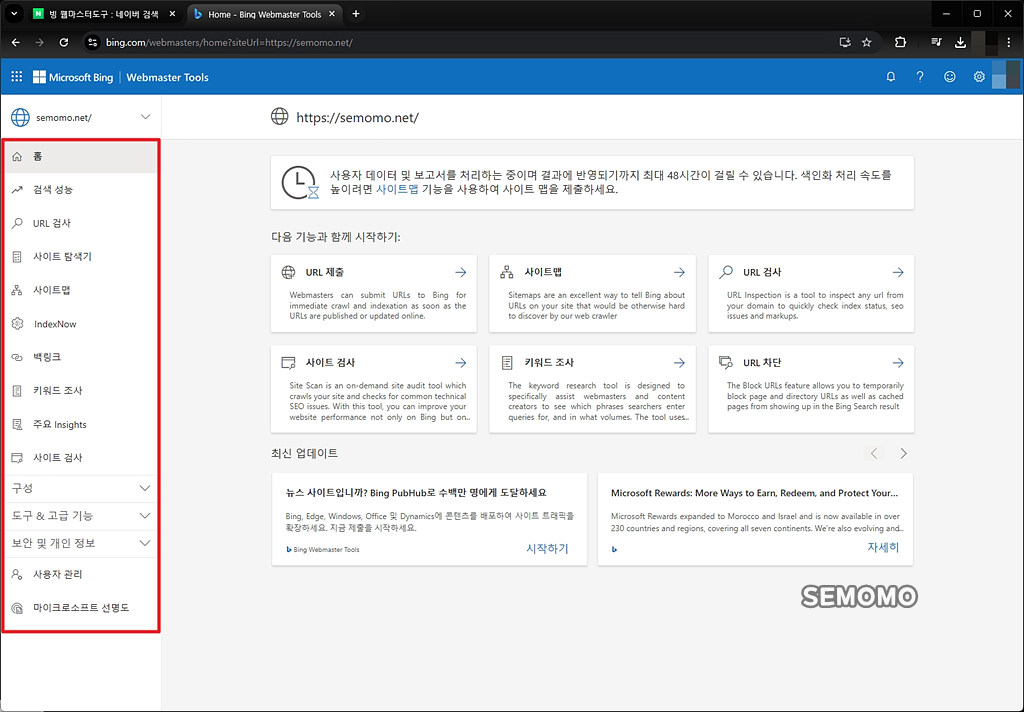Open the 사이트맵 card arrow
The image size is (1024, 712).
tap(680, 272)
